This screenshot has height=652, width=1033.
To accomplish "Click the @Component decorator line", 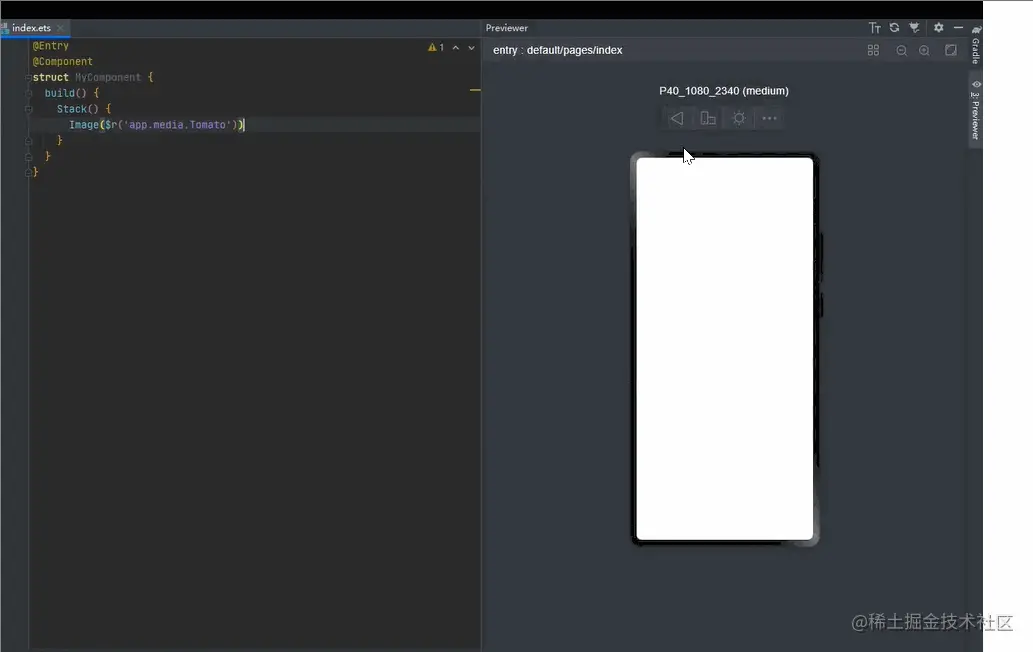I will [x=63, y=62].
